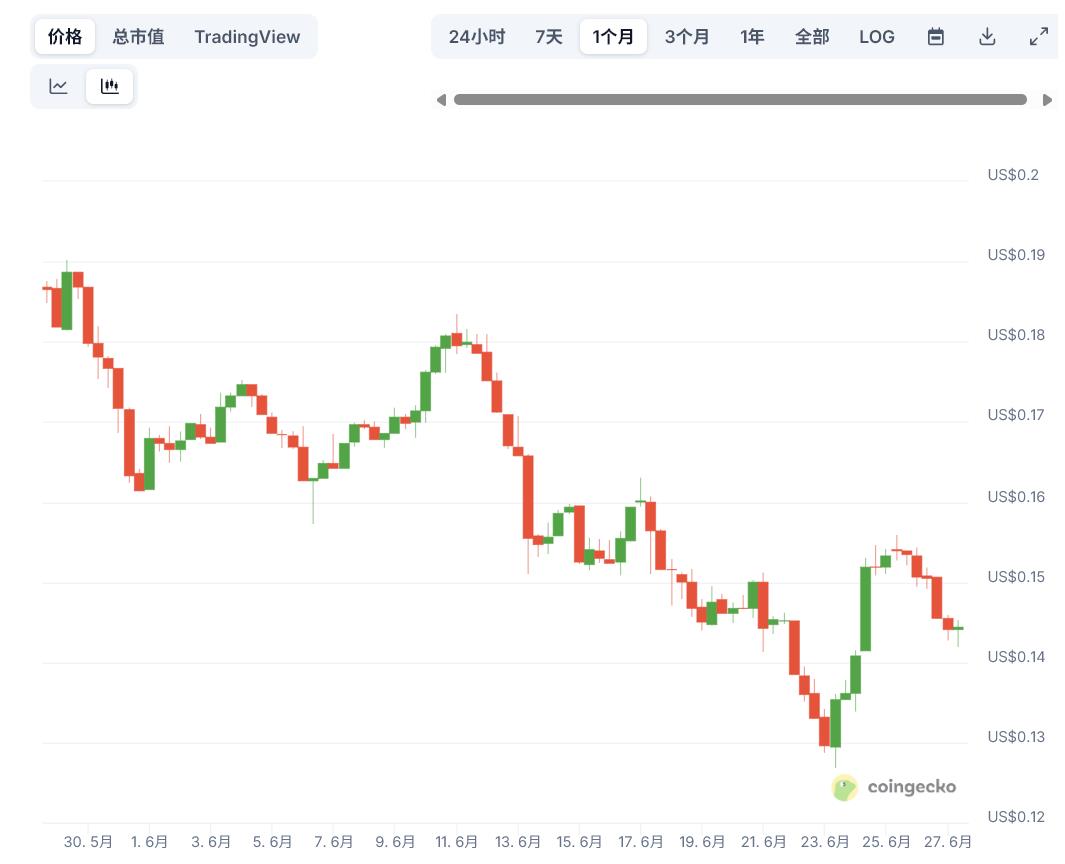Toggle LOG scale on the chart
This screenshot has width=1065, height=864.
pyautogui.click(x=877, y=37)
